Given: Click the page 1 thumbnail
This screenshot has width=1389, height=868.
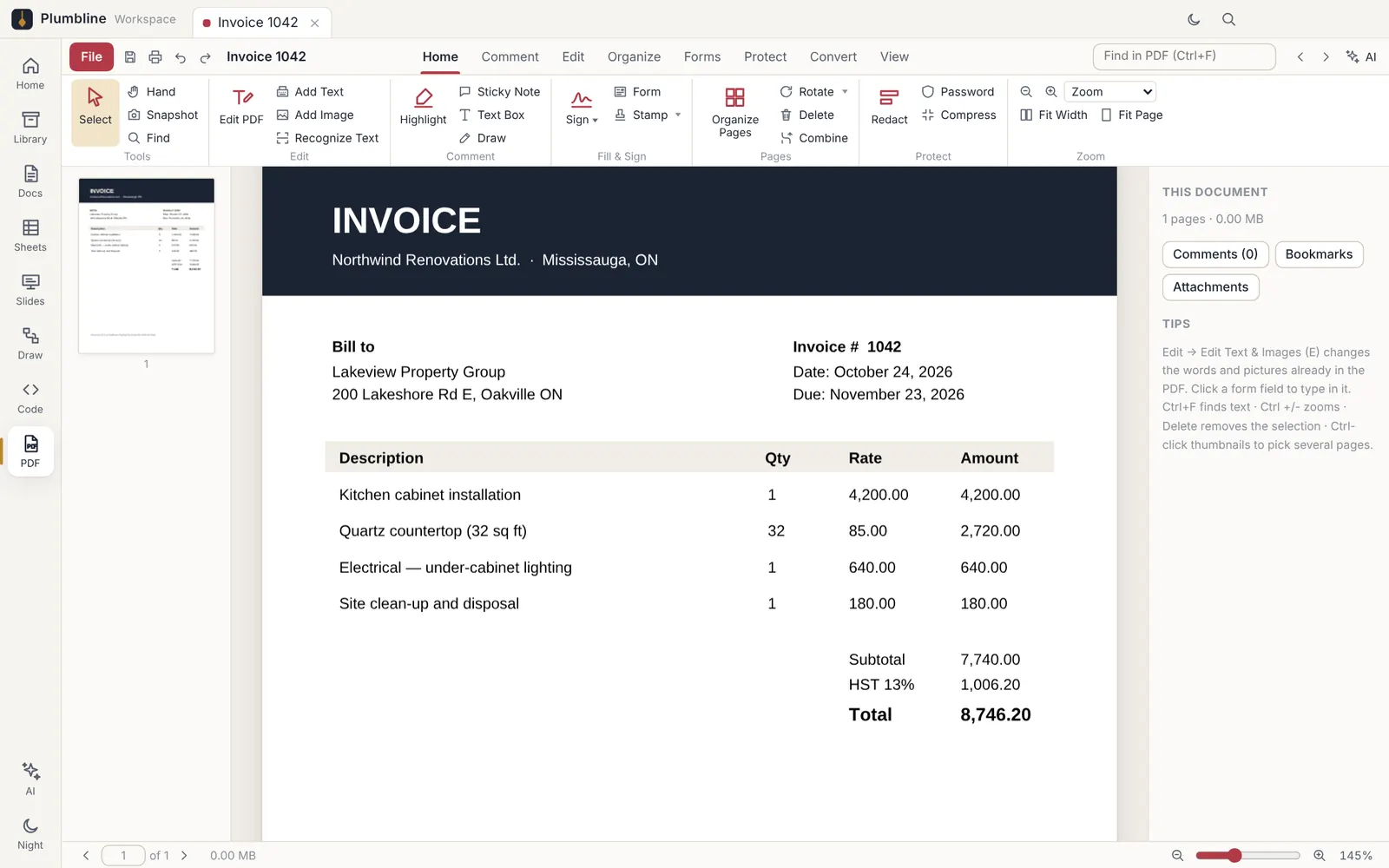Looking at the screenshot, I should click(147, 266).
